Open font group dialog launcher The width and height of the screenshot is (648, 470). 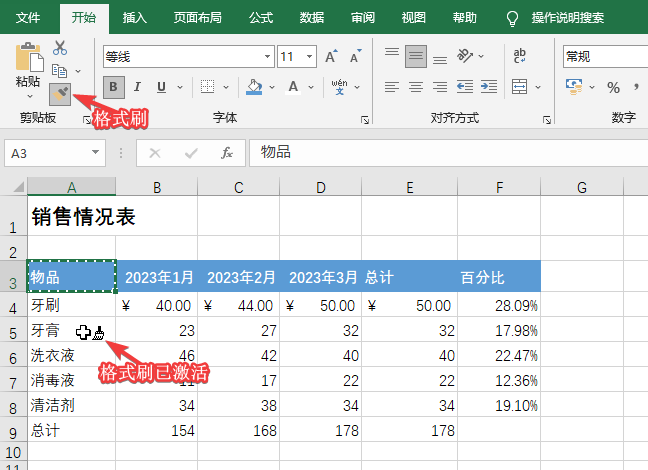click(365, 120)
